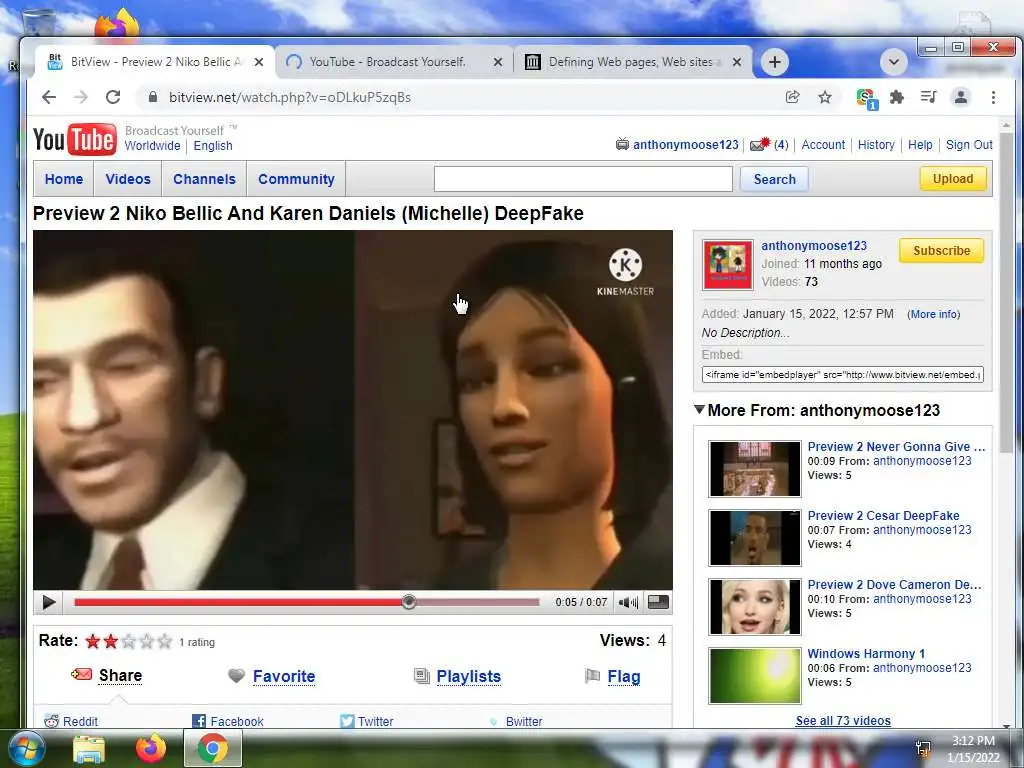Close the BitView tab

(259, 62)
